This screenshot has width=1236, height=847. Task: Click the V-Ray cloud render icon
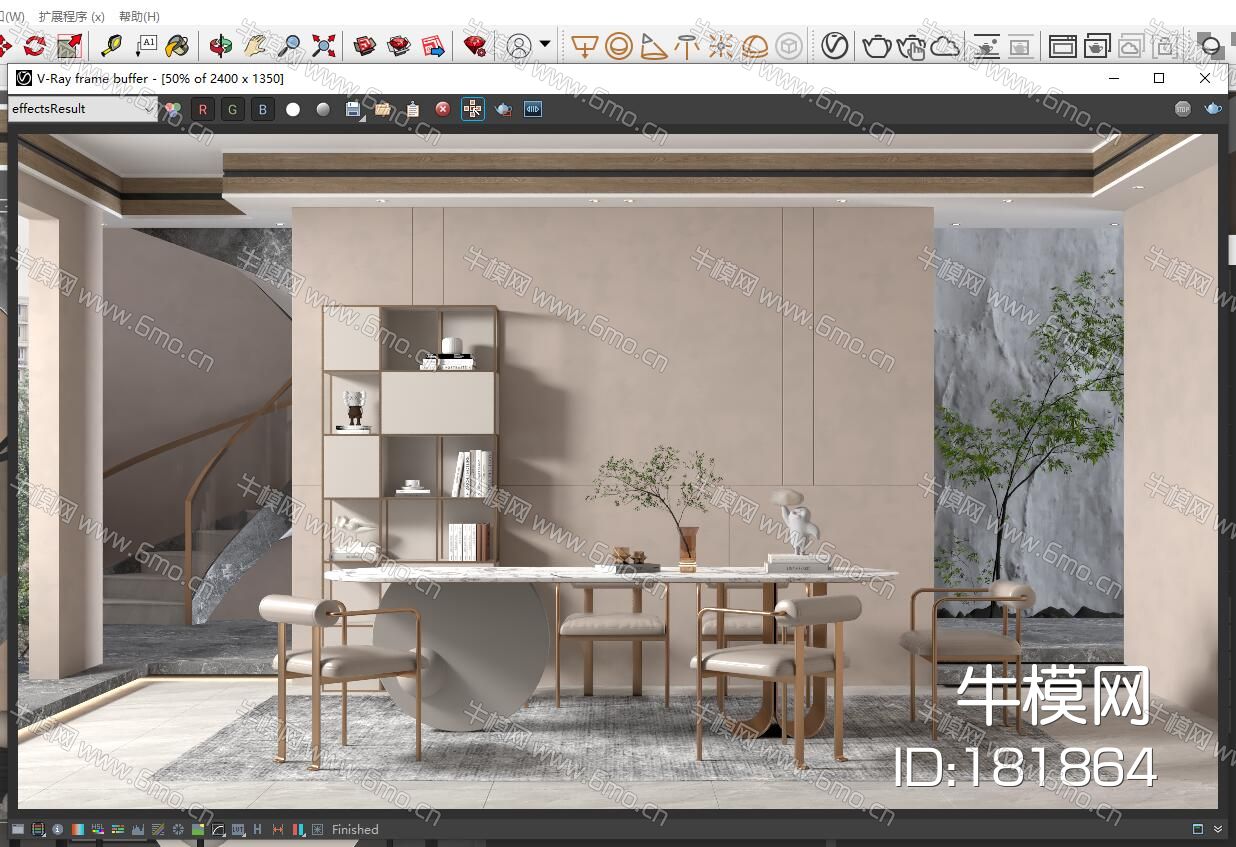(945, 45)
